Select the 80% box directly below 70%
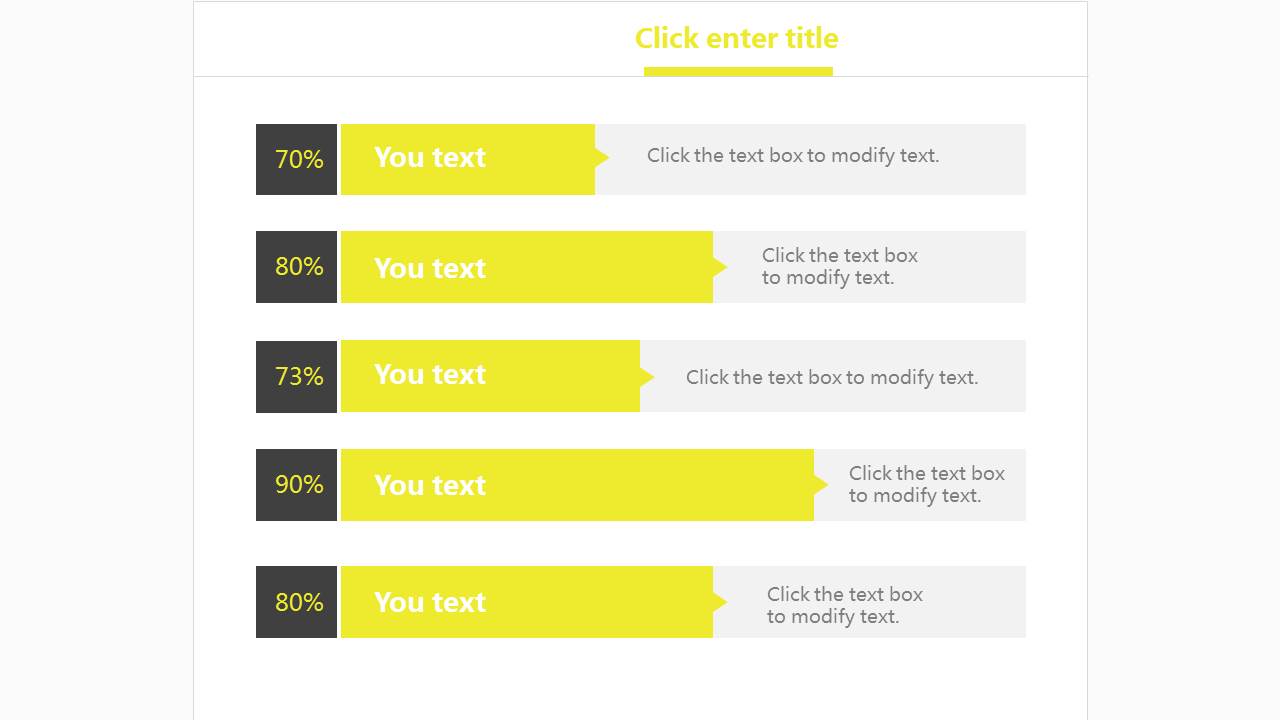 (297, 267)
